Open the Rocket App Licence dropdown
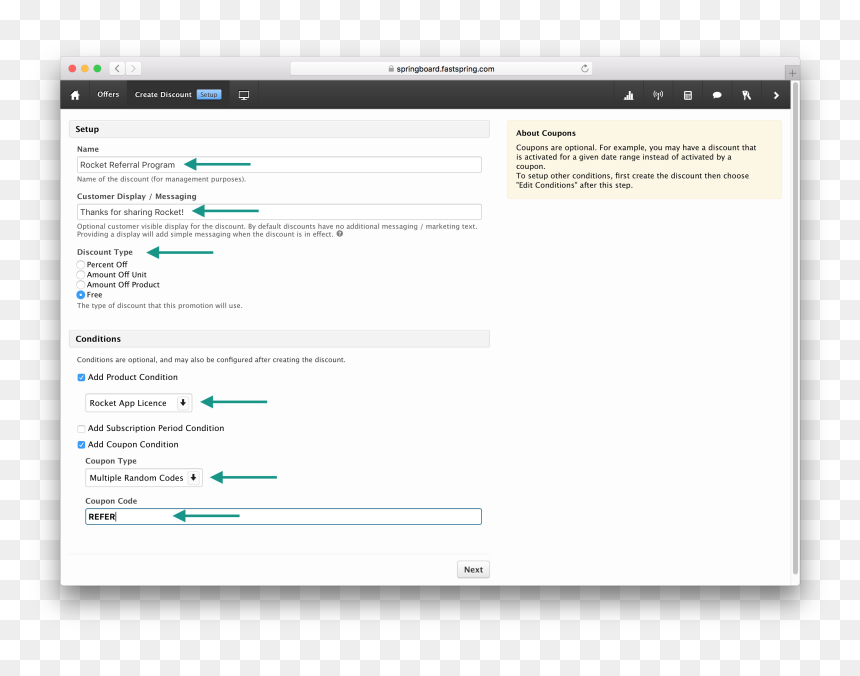Image resolution: width=860 pixels, height=676 pixels. pos(139,403)
